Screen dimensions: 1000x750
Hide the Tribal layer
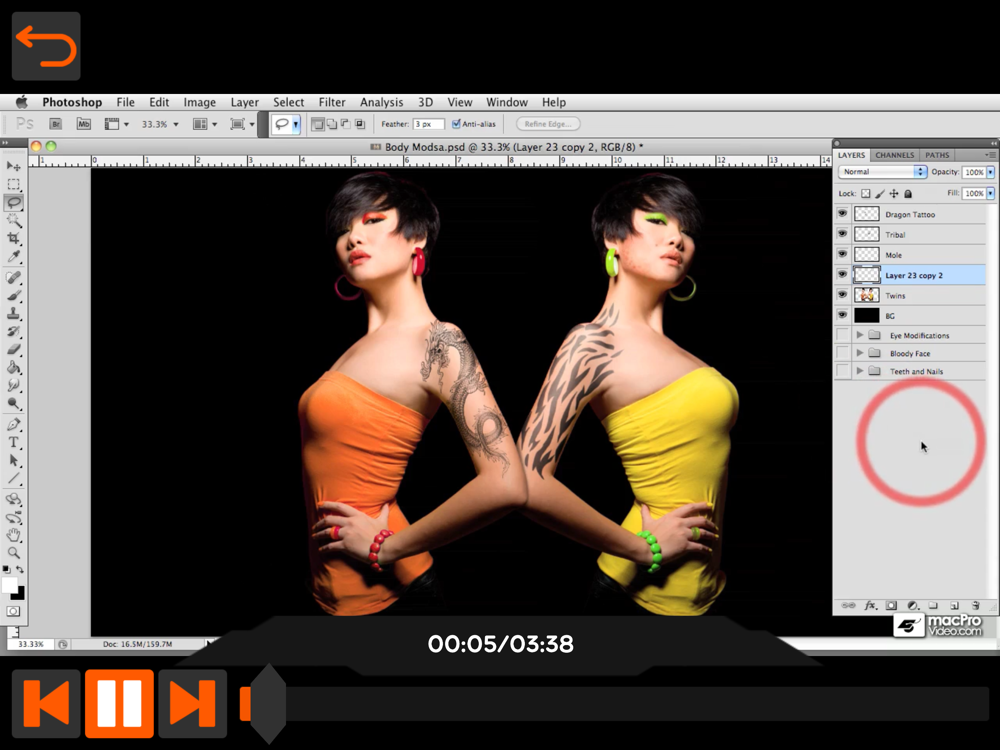tap(842, 234)
